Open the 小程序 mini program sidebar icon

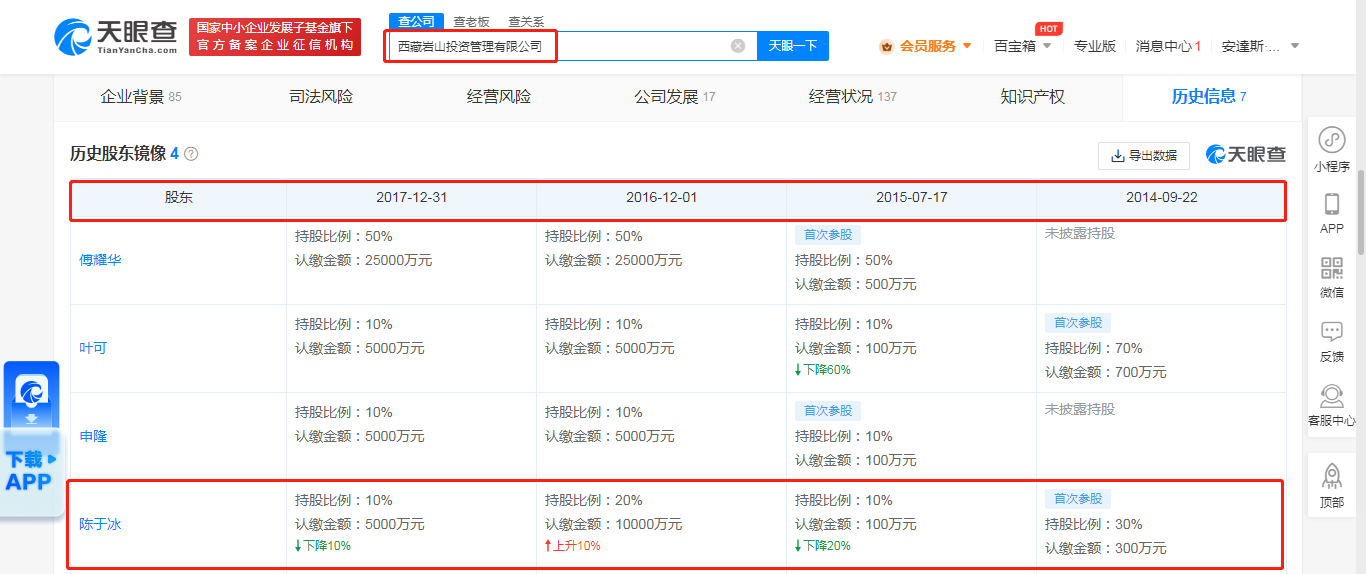(1331, 141)
